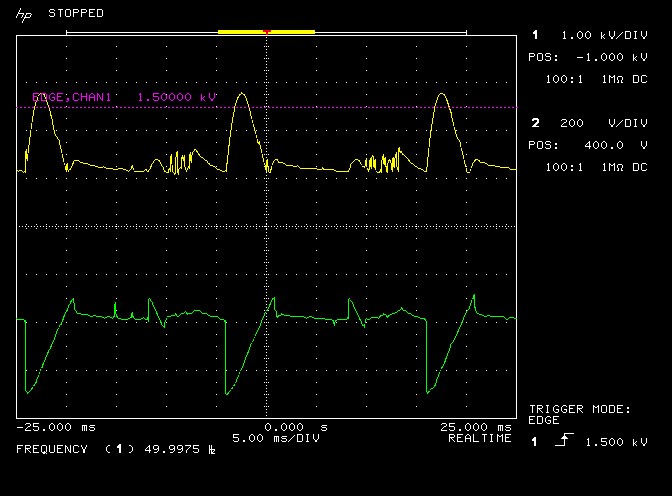The height and width of the screenshot is (496, 672).
Task: Click 'FREQUENCY (1) 49.9975 Hz' measurement
Action: point(116,449)
